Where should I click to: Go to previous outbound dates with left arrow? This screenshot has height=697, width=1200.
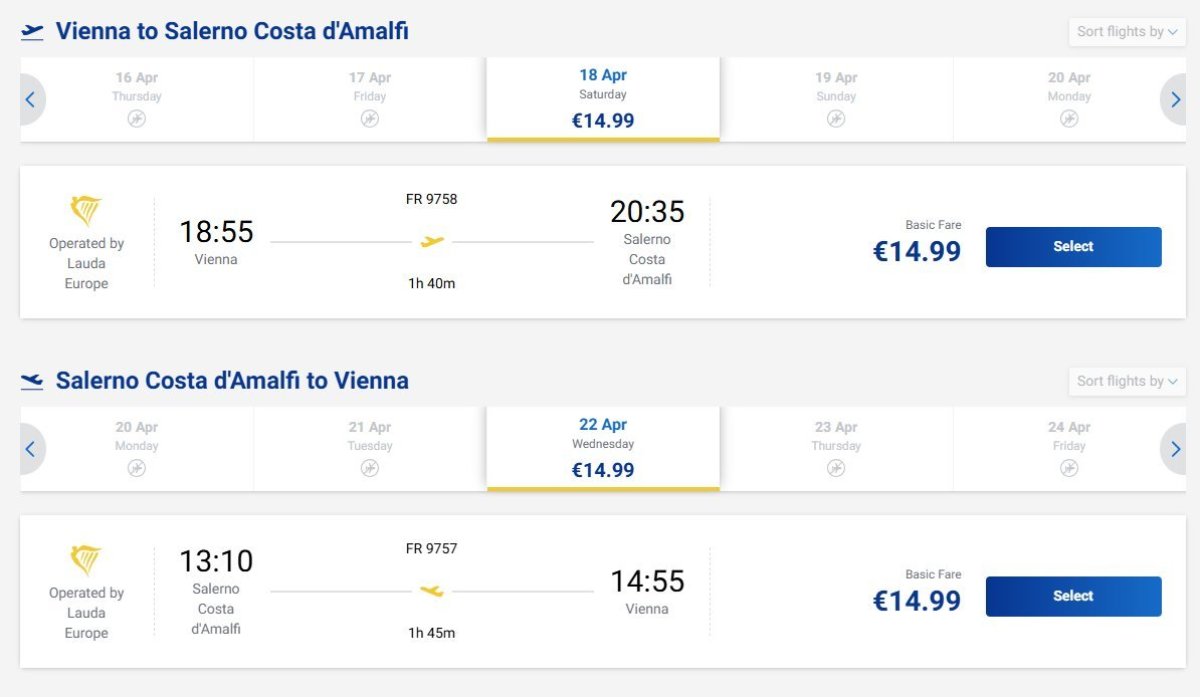[31, 99]
